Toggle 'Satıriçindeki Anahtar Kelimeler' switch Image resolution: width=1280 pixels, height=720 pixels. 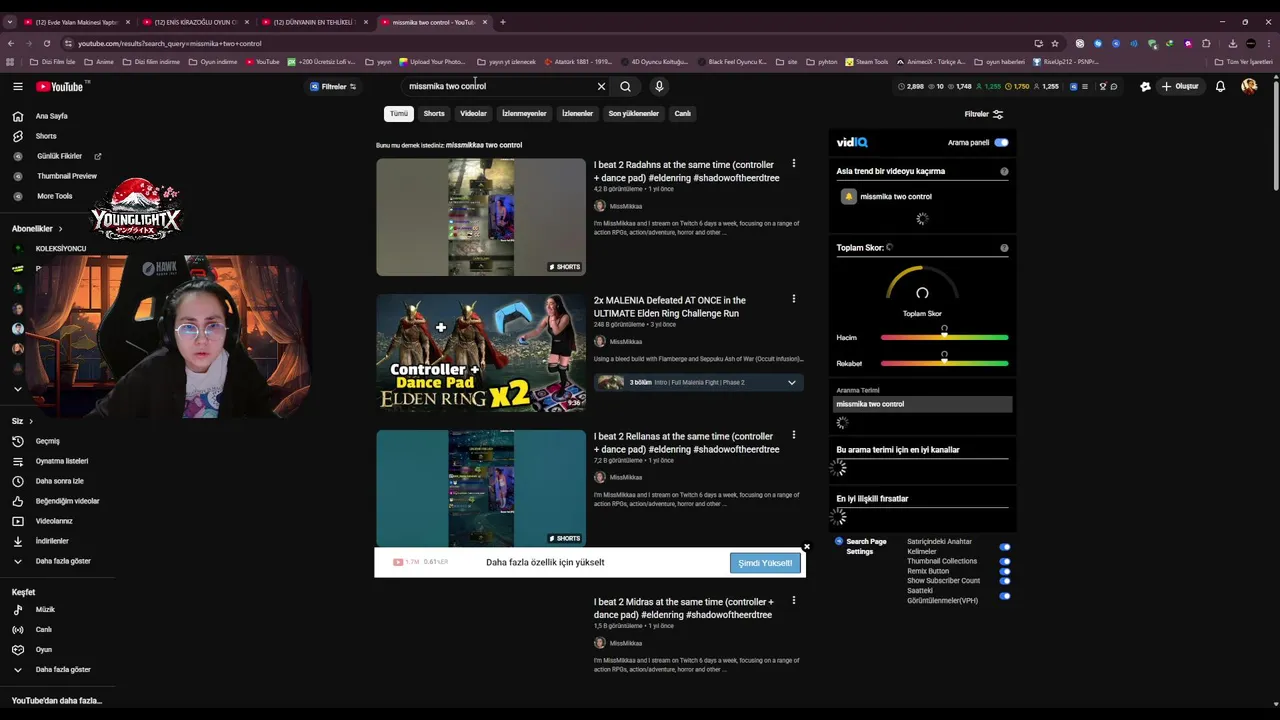[x=1005, y=547]
